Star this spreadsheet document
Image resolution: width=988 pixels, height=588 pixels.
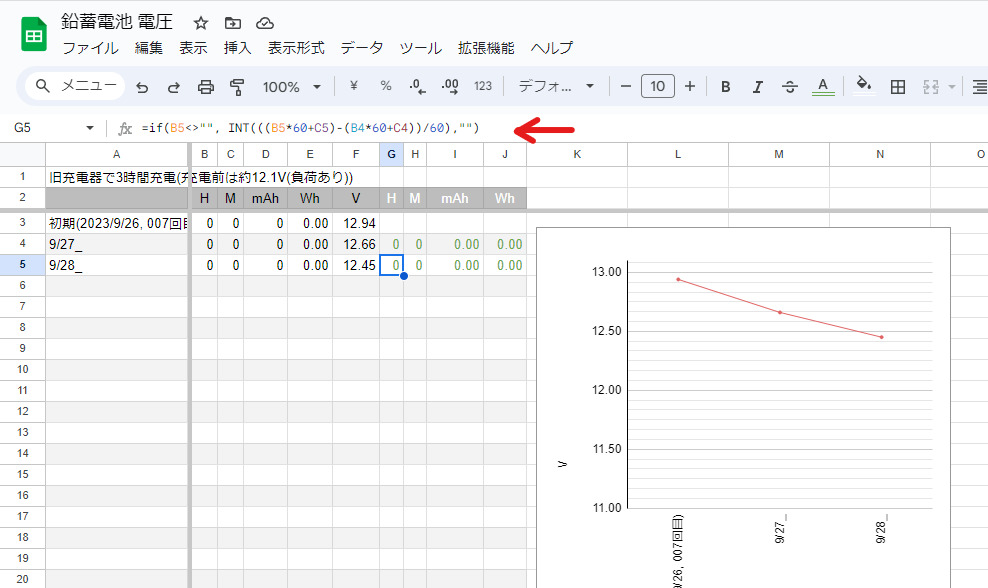coord(200,23)
